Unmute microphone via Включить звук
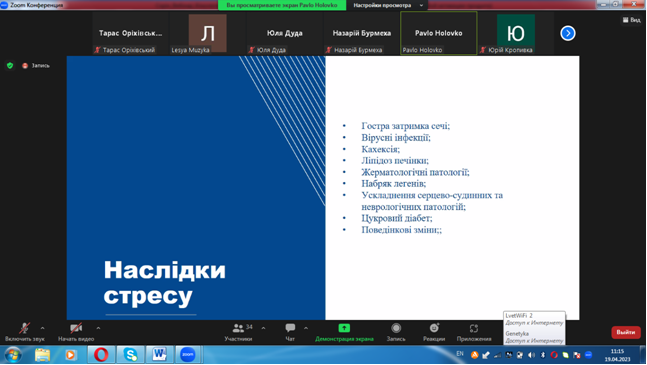Screen dimensions: 647x365 point(24,332)
